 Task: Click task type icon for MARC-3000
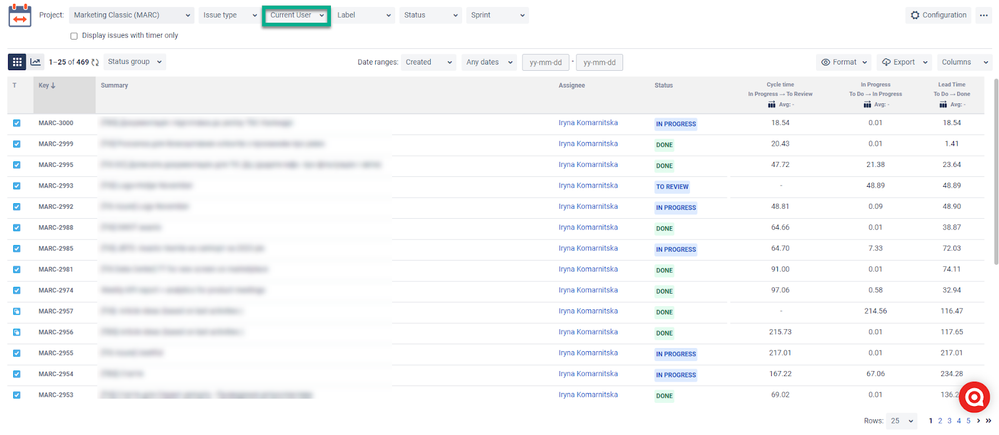[17, 123]
